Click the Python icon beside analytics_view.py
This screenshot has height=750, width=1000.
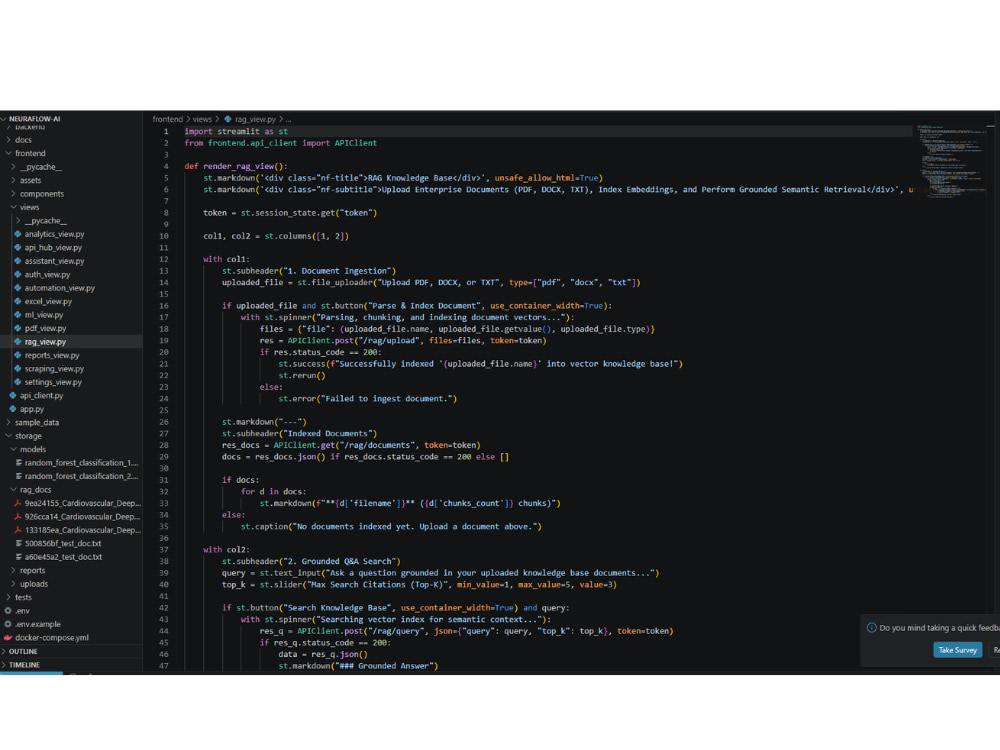click(18, 234)
